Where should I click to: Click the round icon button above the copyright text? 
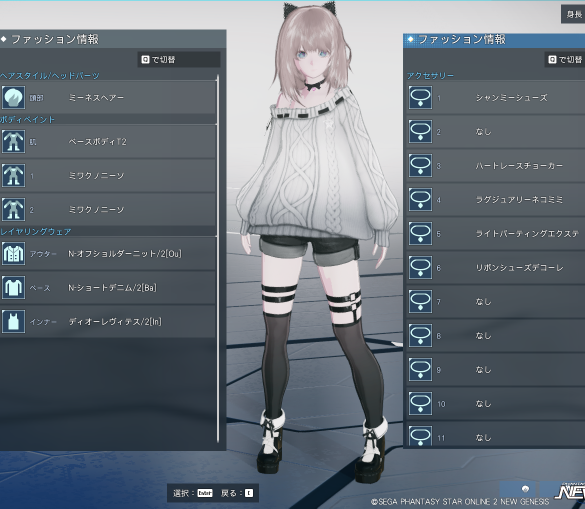coord(525,489)
